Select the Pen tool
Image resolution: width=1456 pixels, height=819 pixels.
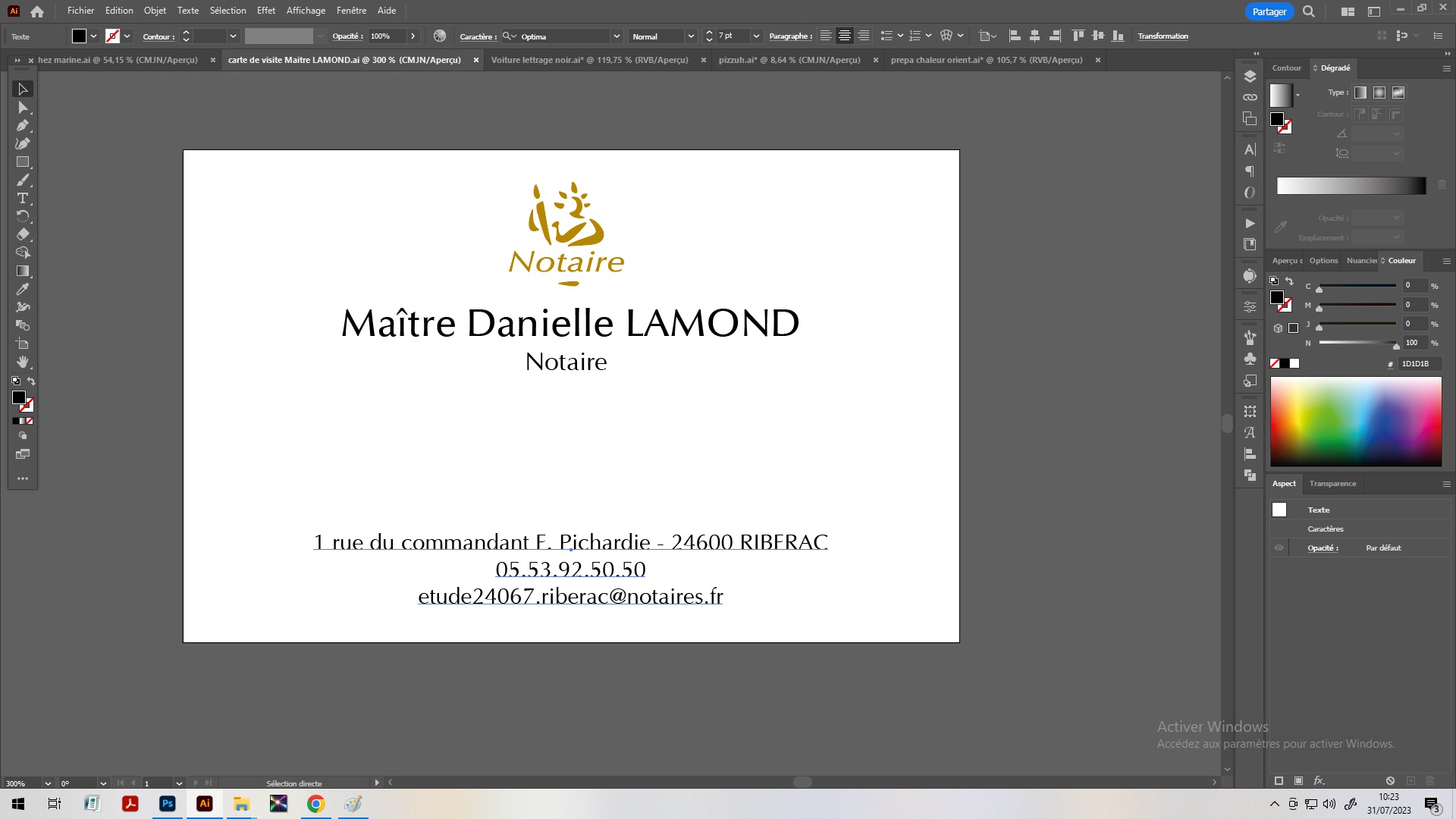(23, 126)
